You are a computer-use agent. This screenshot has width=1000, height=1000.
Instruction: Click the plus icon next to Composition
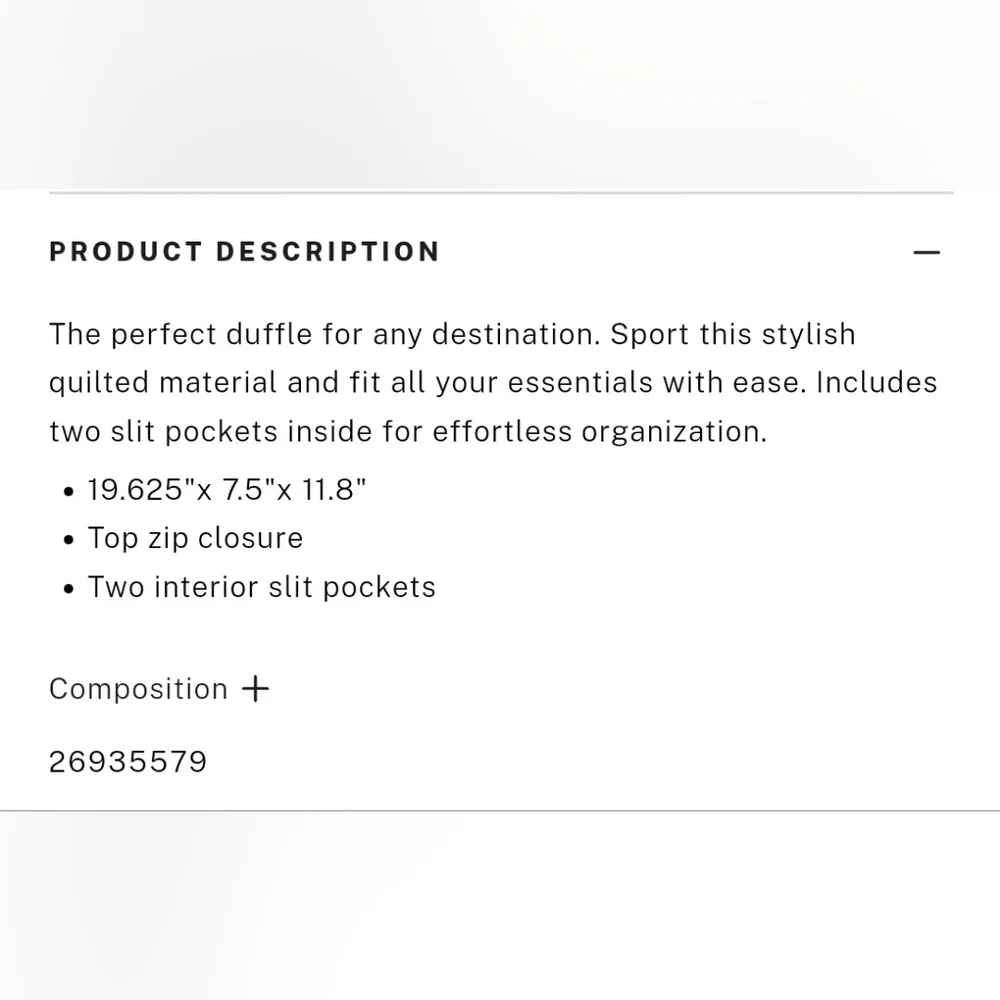click(256, 688)
